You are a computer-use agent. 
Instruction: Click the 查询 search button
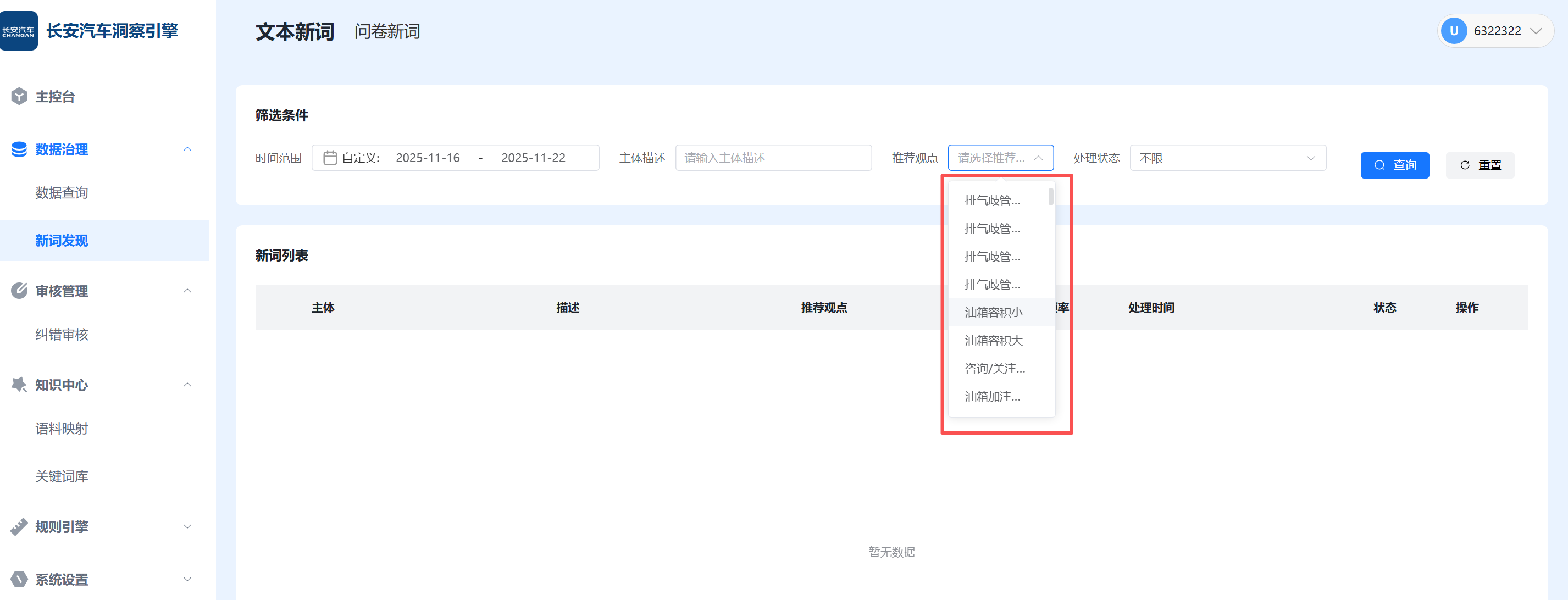(x=1394, y=165)
